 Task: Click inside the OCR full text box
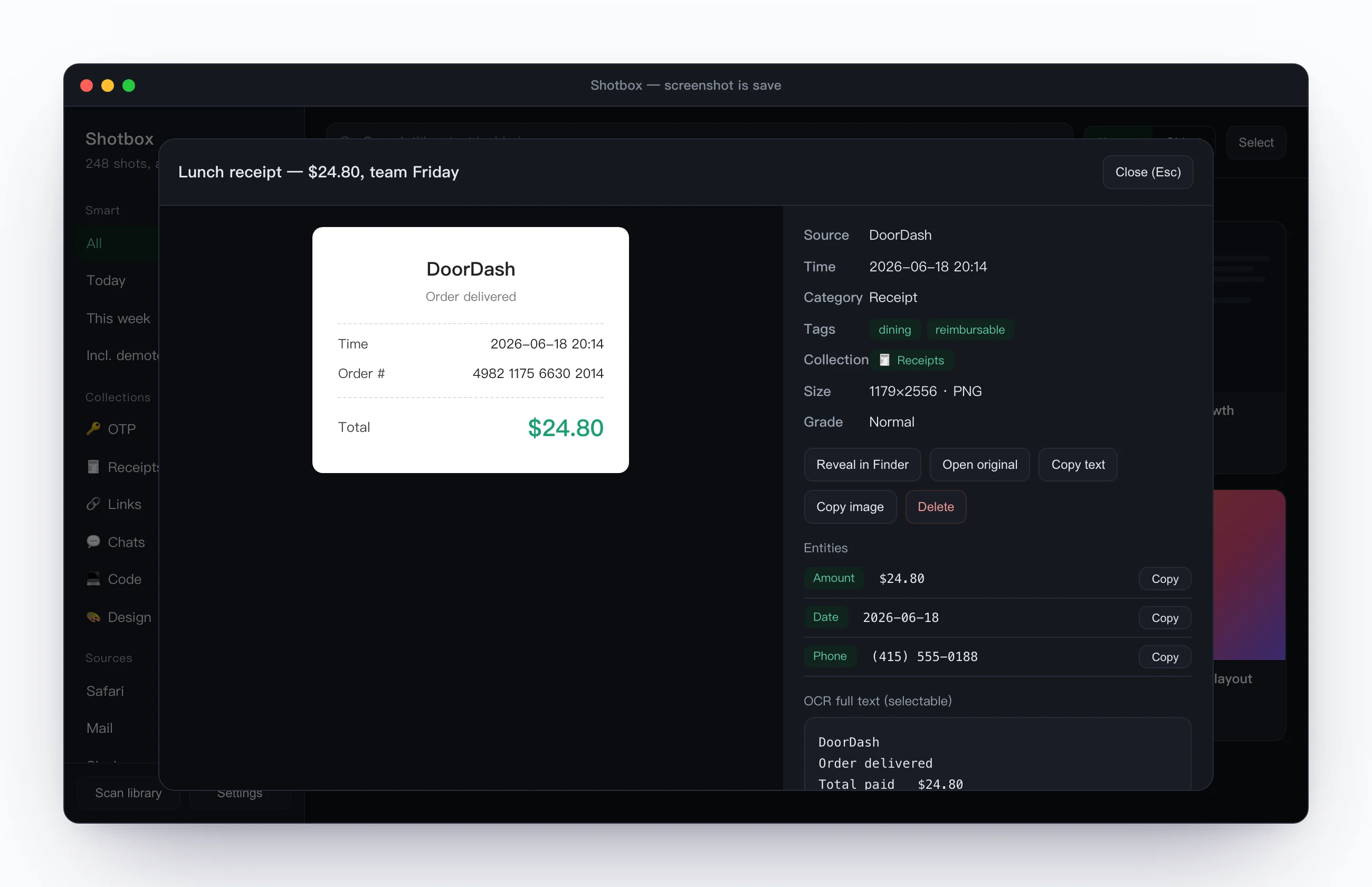point(997,753)
